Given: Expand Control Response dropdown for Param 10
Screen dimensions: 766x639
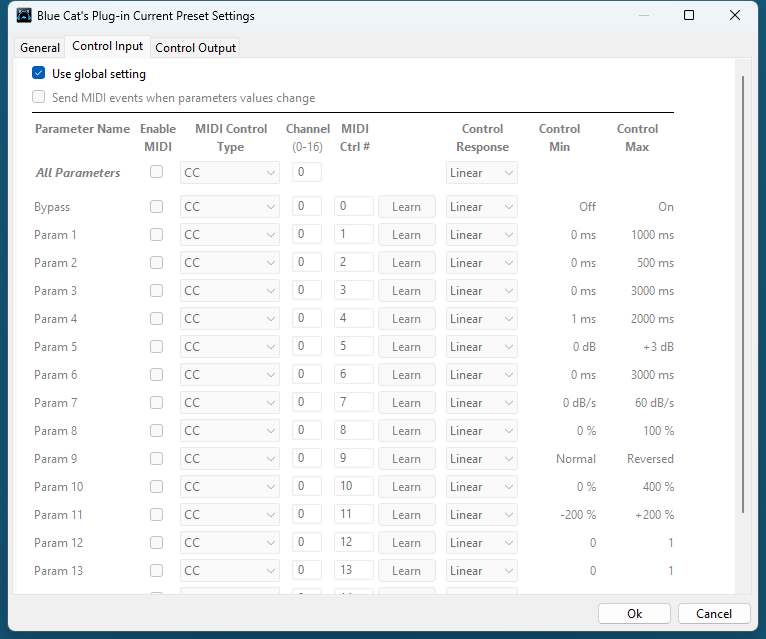Looking at the screenshot, I should [481, 487].
